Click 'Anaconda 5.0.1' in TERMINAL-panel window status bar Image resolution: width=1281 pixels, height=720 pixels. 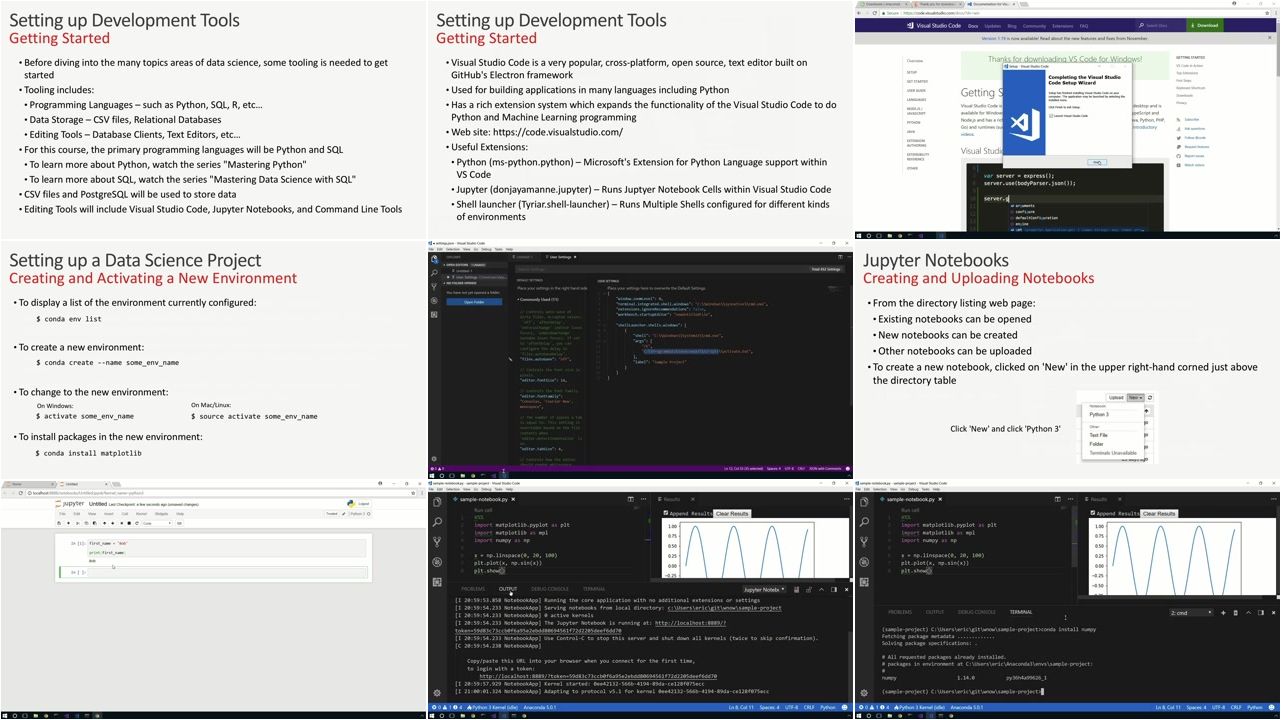[966, 707]
